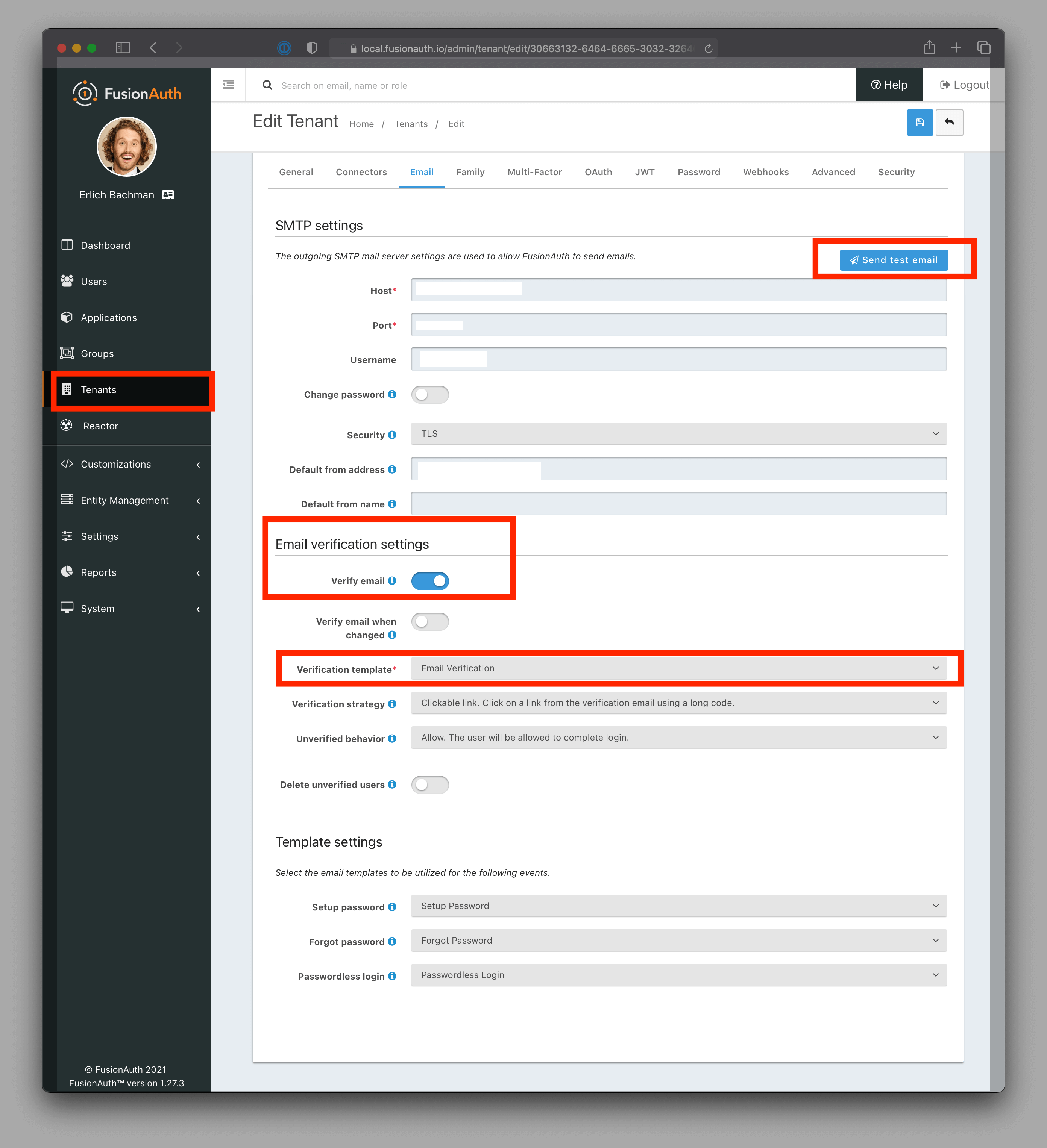Go to Users in the sidebar
This screenshot has width=1047, height=1148.
click(126, 281)
